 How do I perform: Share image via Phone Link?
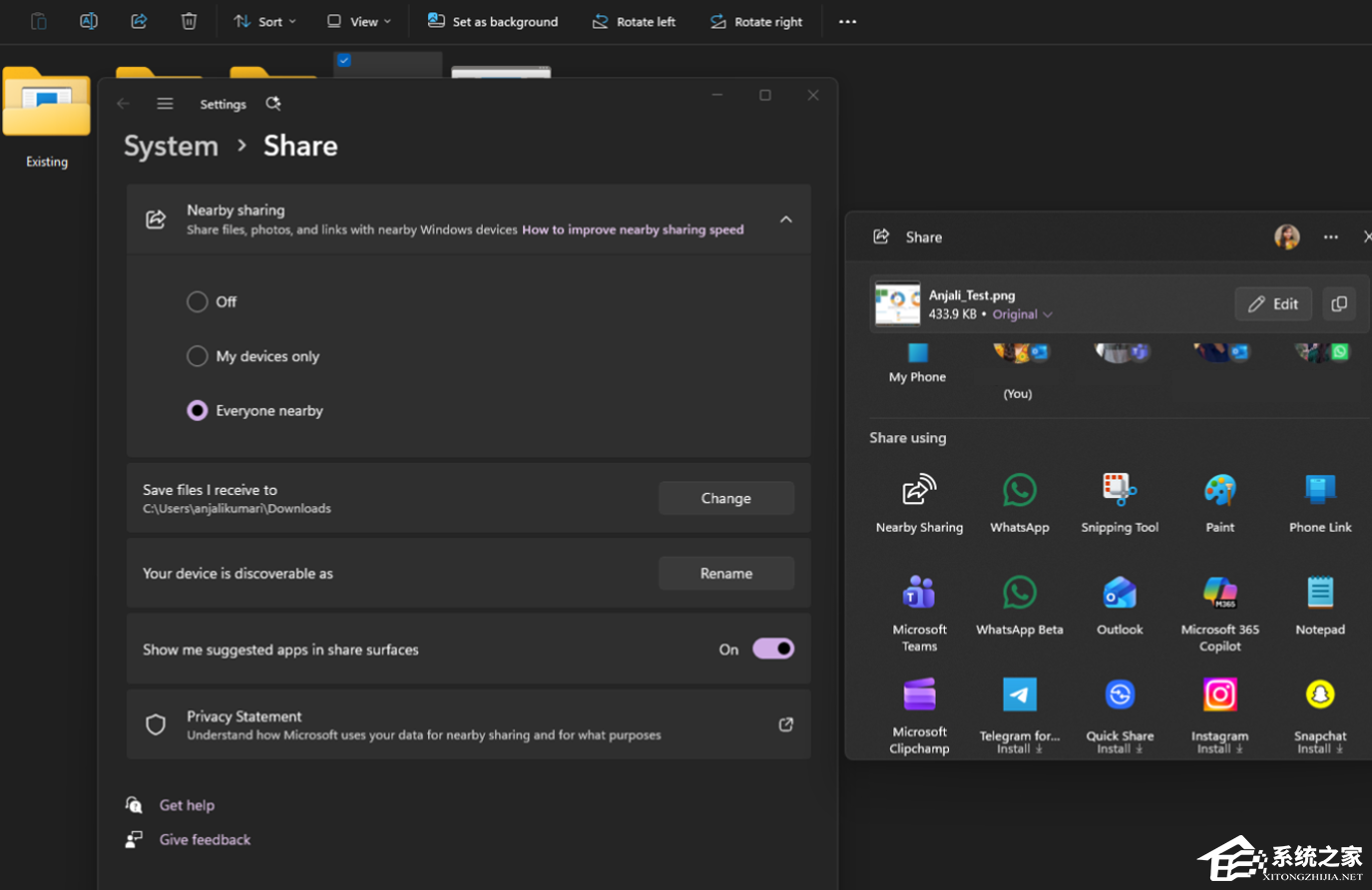click(1320, 505)
